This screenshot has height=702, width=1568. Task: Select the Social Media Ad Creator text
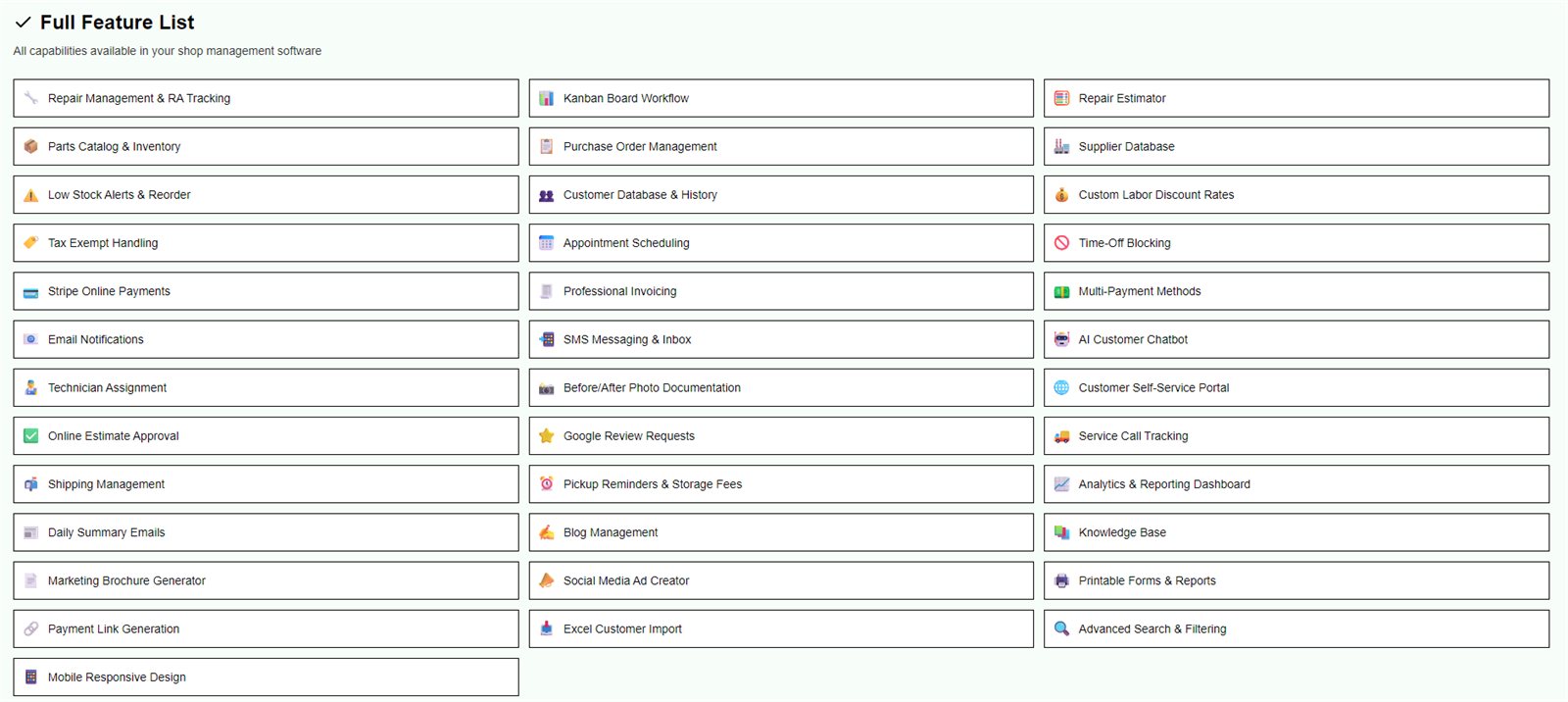(x=626, y=580)
